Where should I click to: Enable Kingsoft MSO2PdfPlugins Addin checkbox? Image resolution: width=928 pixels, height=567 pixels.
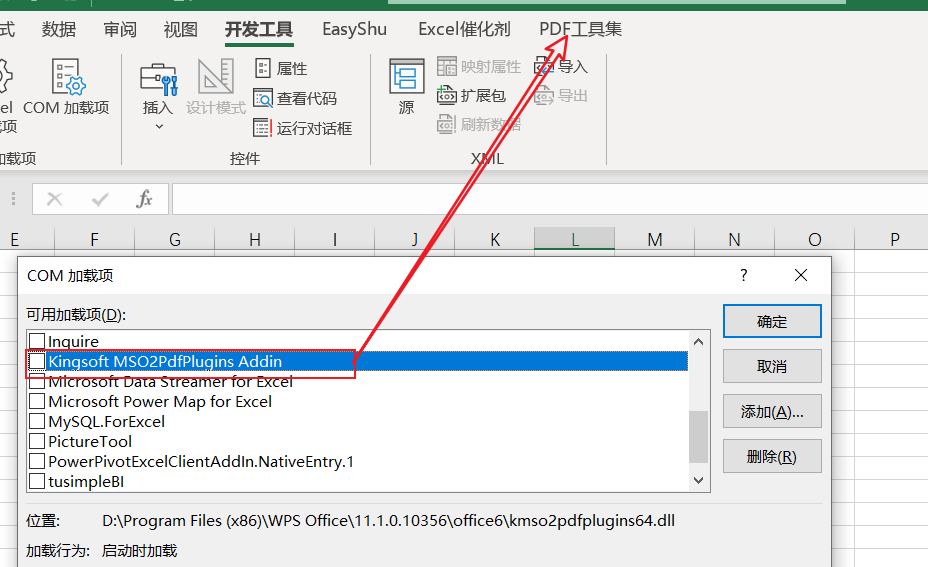pos(37,361)
